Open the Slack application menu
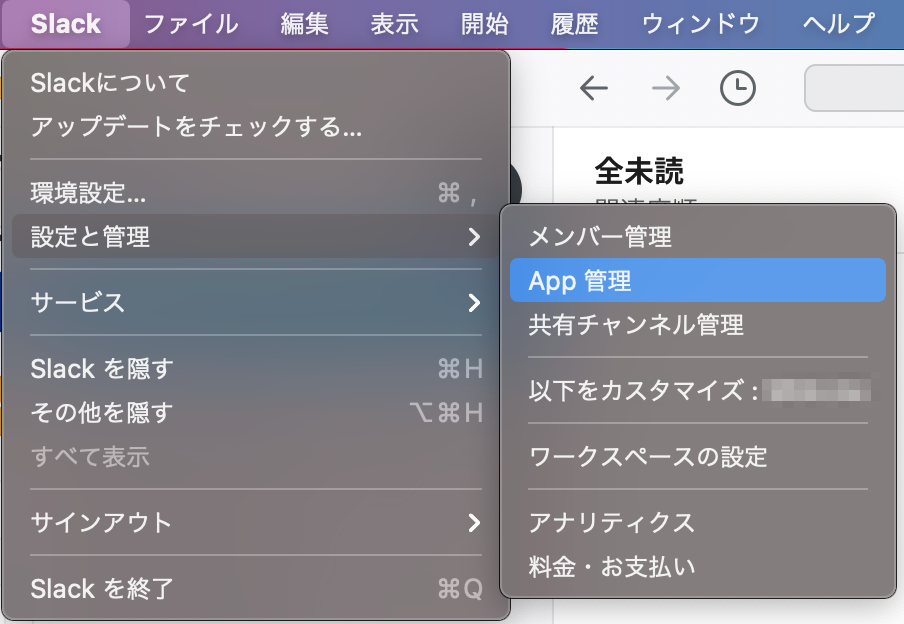This screenshot has height=624, width=904. (66, 24)
